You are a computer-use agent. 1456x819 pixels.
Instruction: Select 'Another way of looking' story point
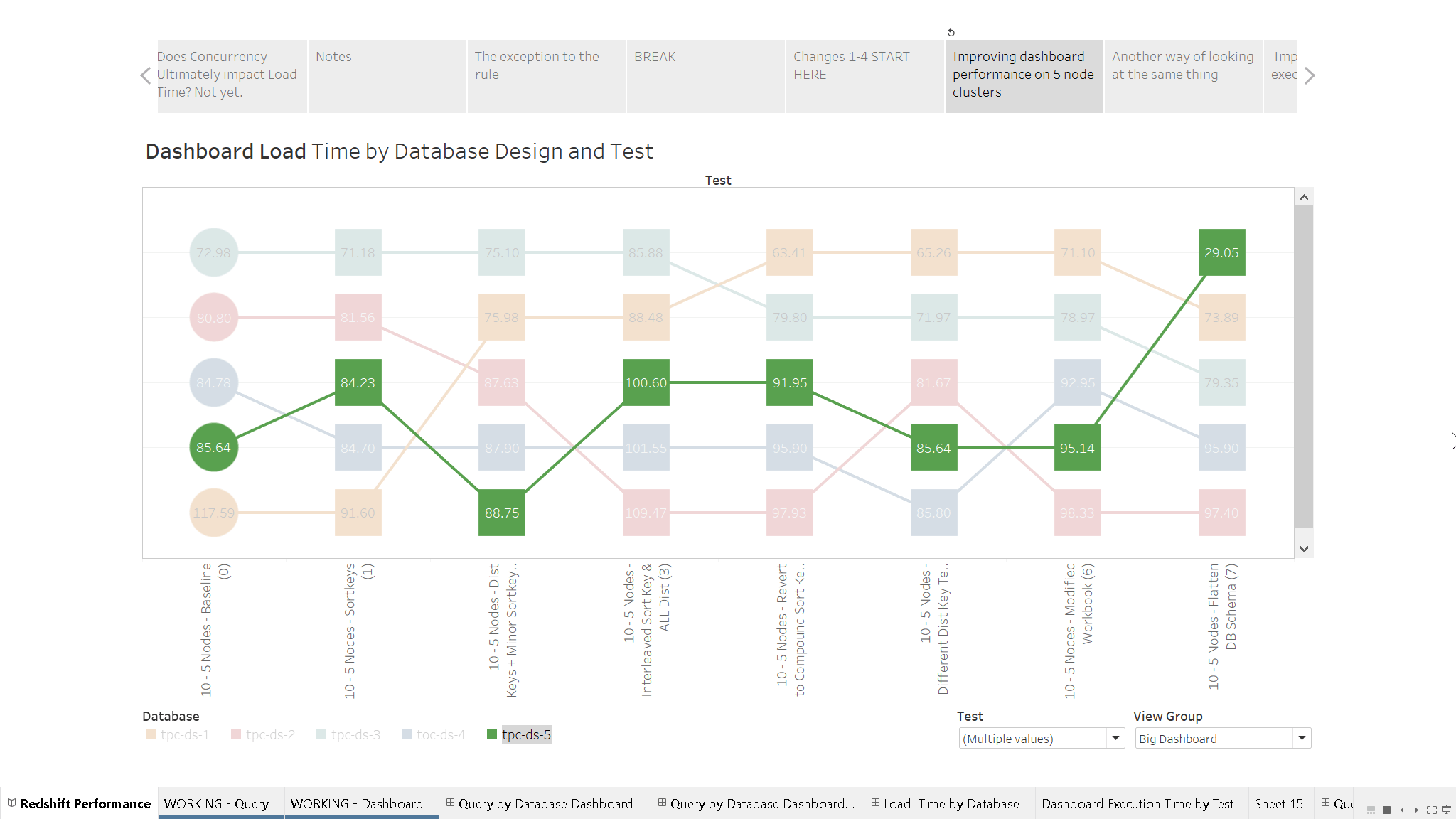coord(1183,75)
